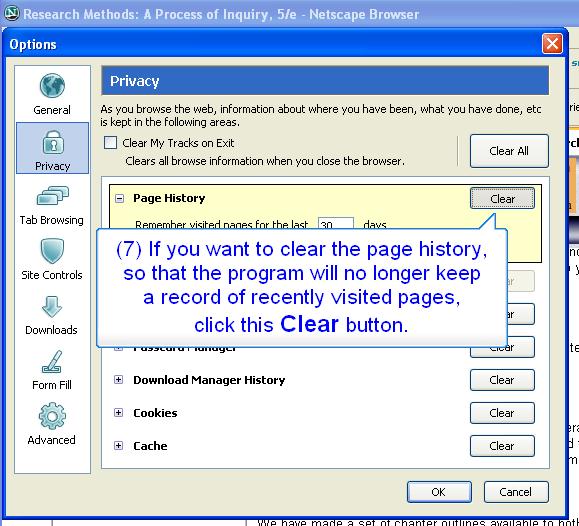
Task: Open Advanced gear icon
Action: tap(52, 416)
